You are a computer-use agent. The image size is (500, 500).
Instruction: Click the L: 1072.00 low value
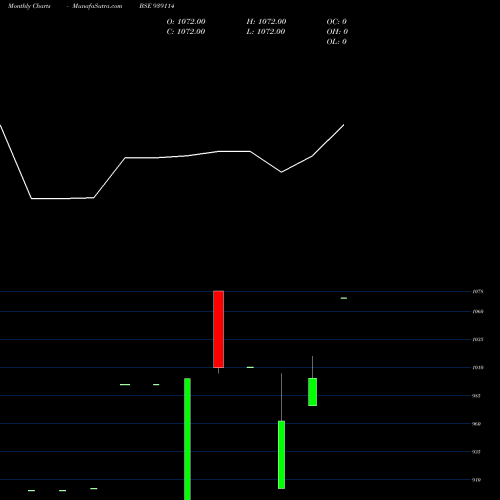coord(266,32)
